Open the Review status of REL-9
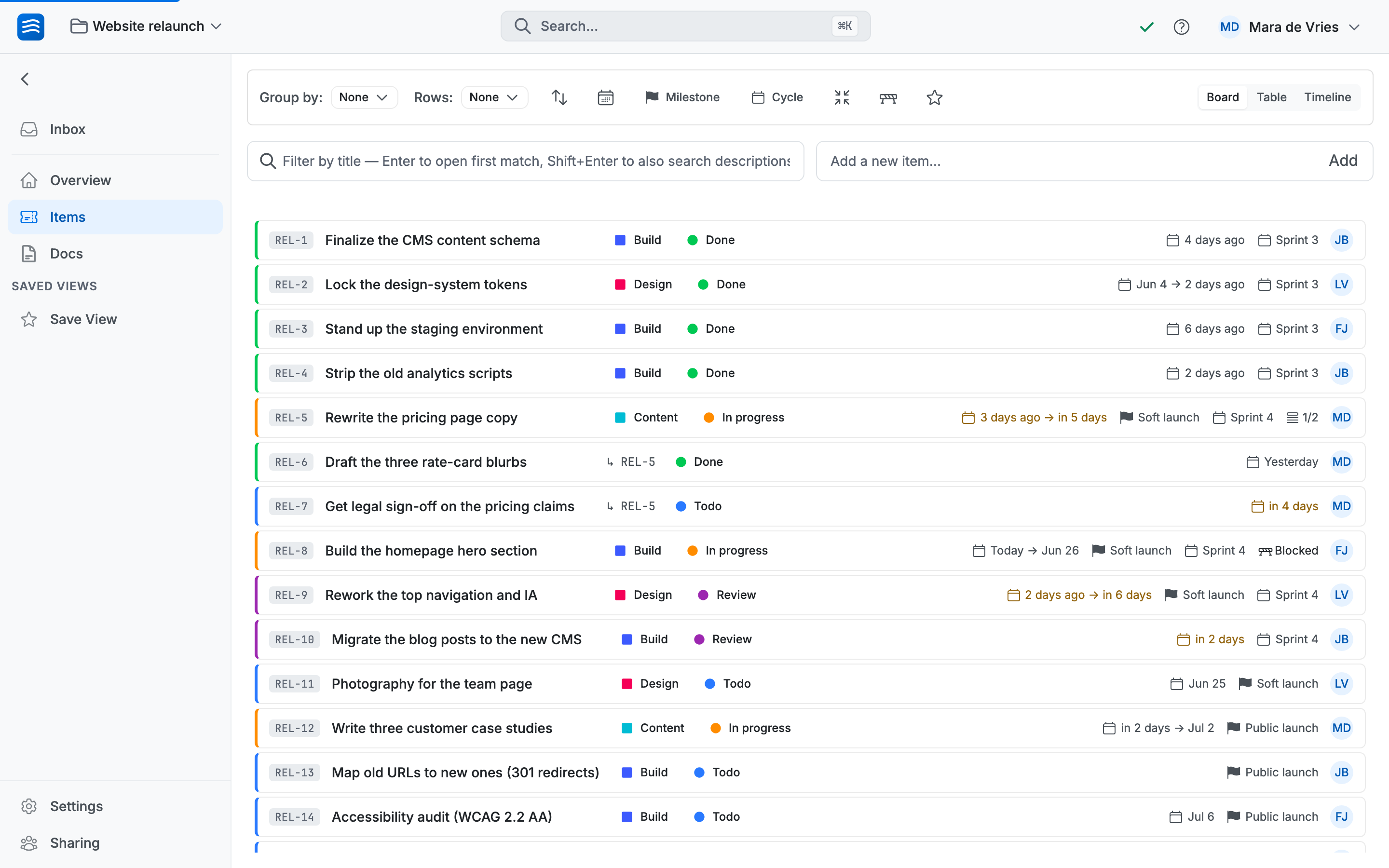The width and height of the screenshot is (1389, 868). click(x=727, y=596)
